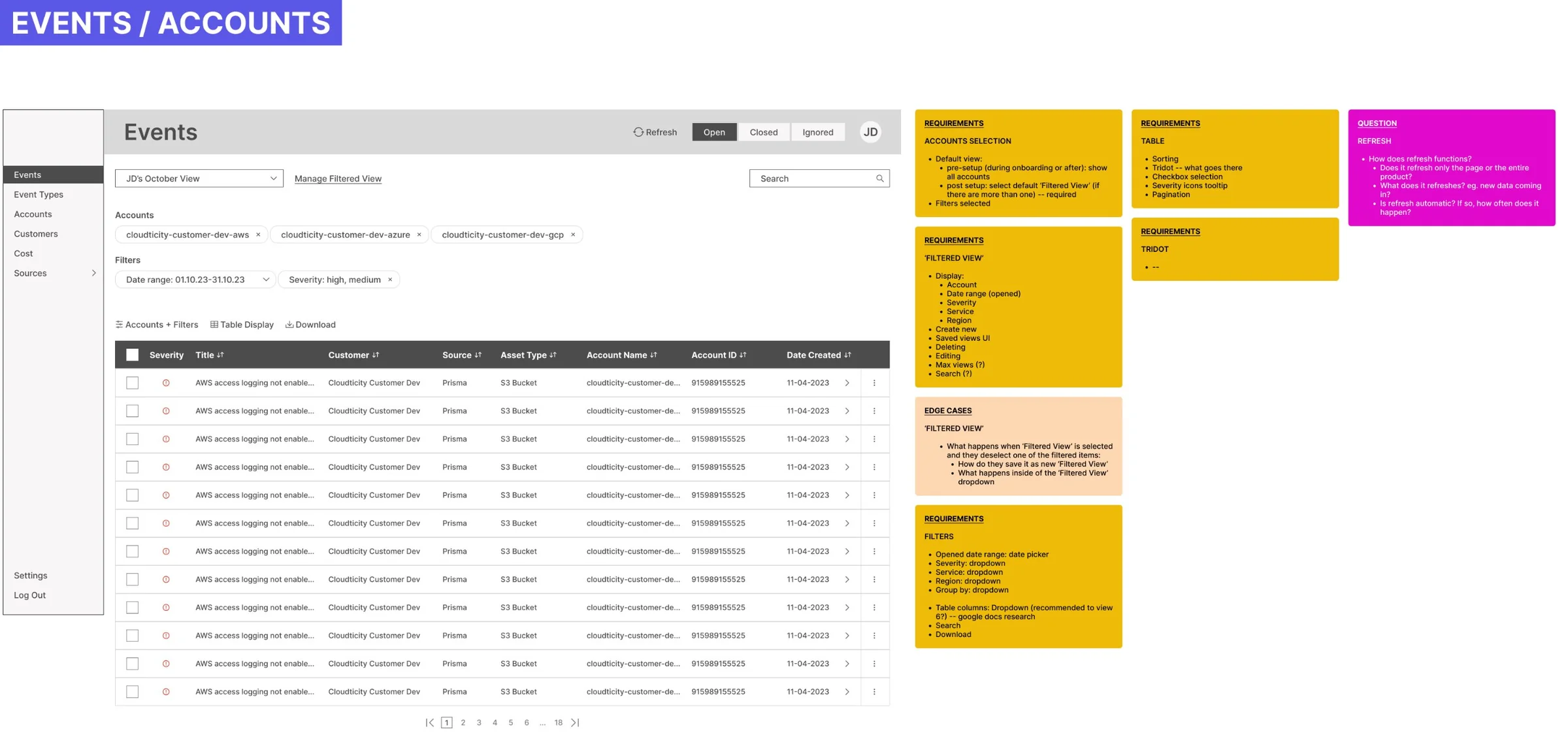Check the second event row checkbox
The height and width of the screenshot is (735, 1568).
point(132,411)
